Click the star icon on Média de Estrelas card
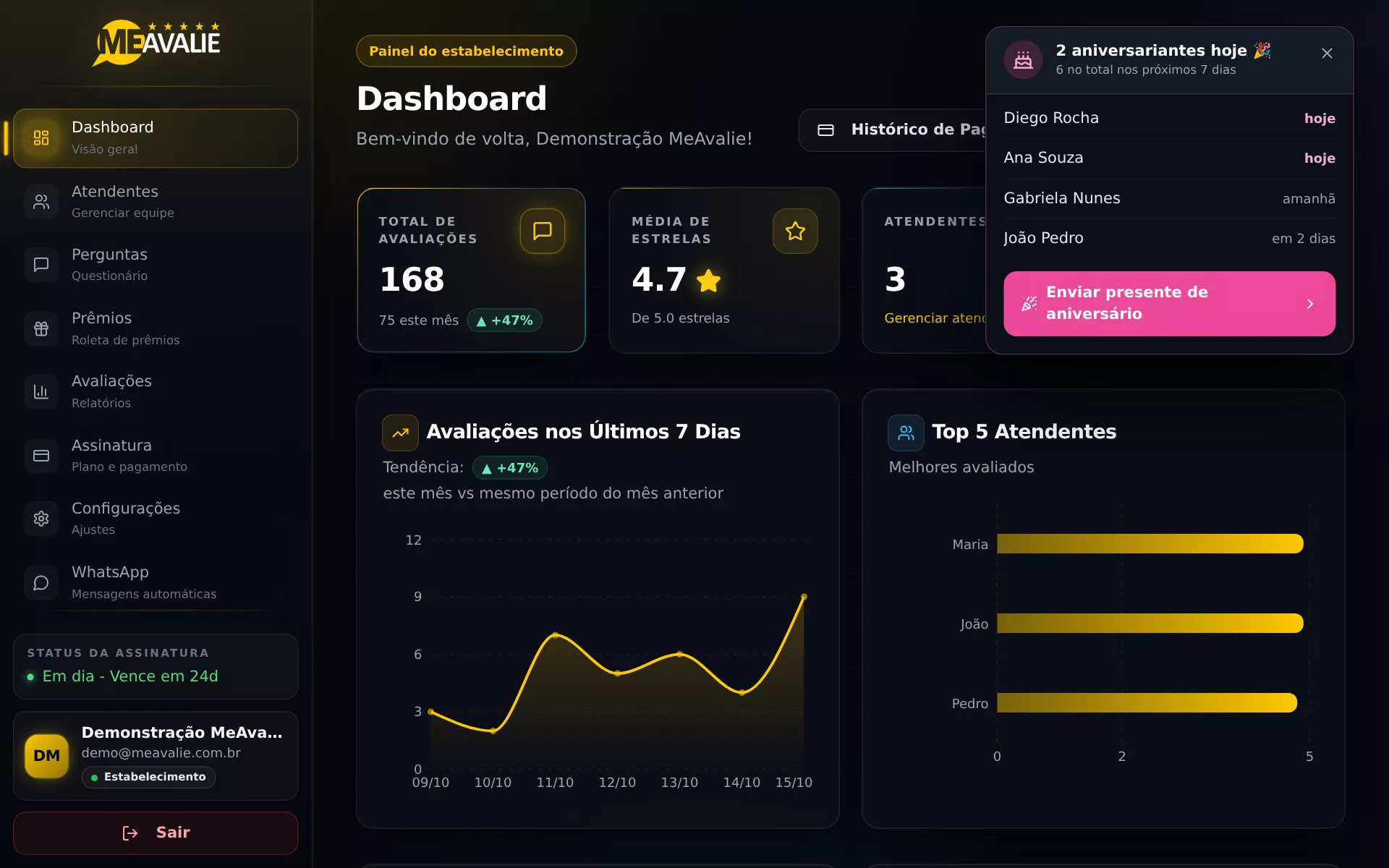This screenshot has height=868, width=1389. (795, 231)
